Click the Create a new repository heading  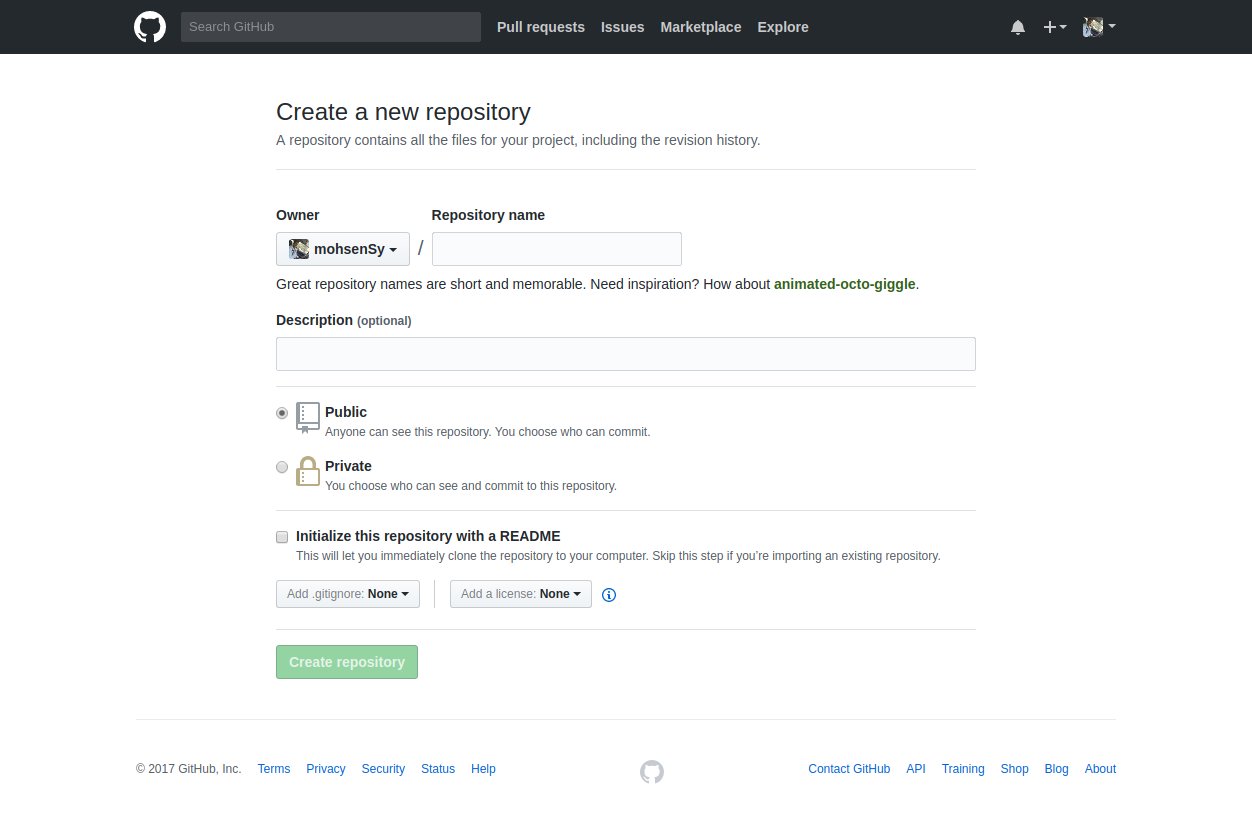point(403,112)
